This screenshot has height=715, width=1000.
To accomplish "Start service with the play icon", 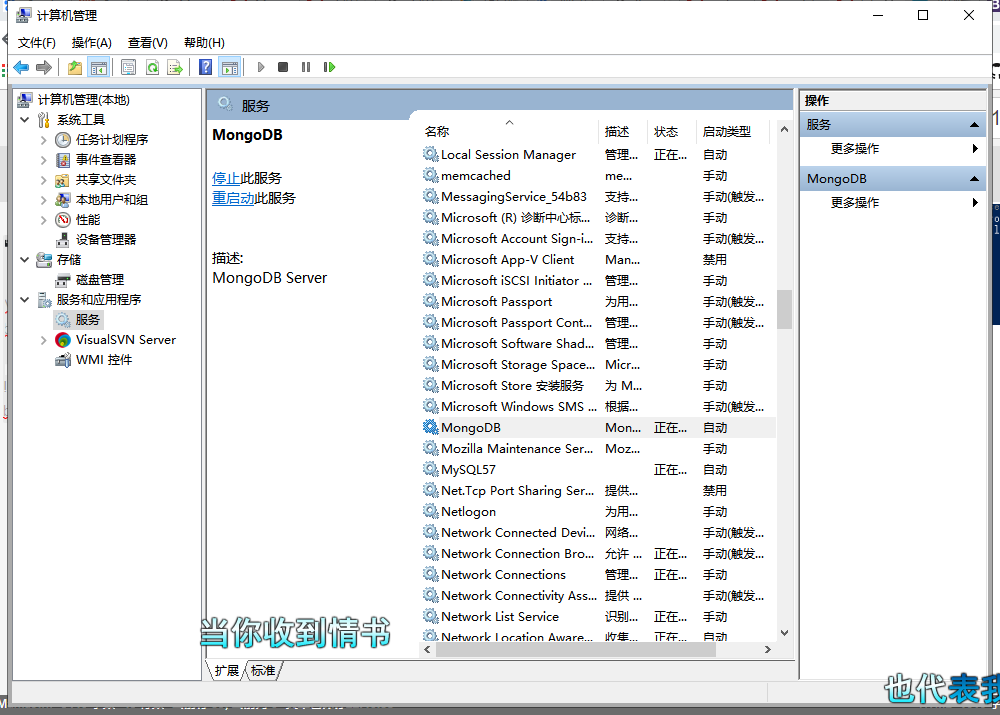I will pos(261,67).
